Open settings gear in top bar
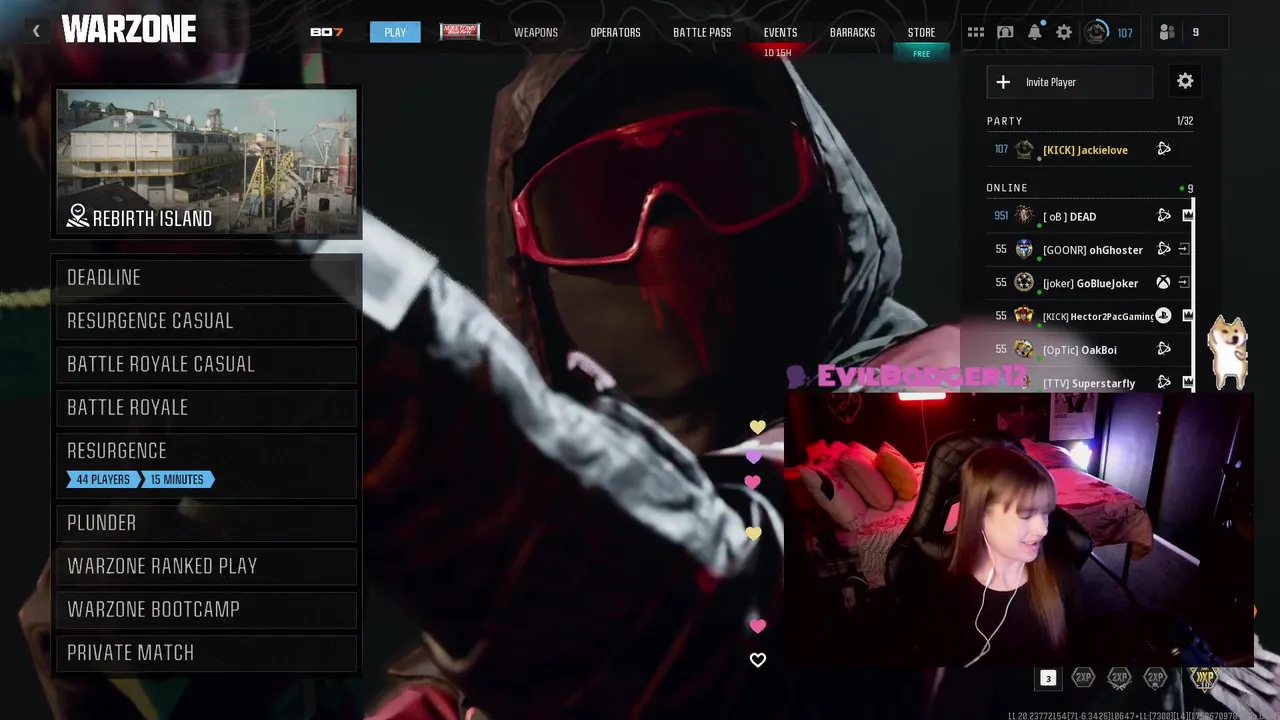 (1064, 32)
